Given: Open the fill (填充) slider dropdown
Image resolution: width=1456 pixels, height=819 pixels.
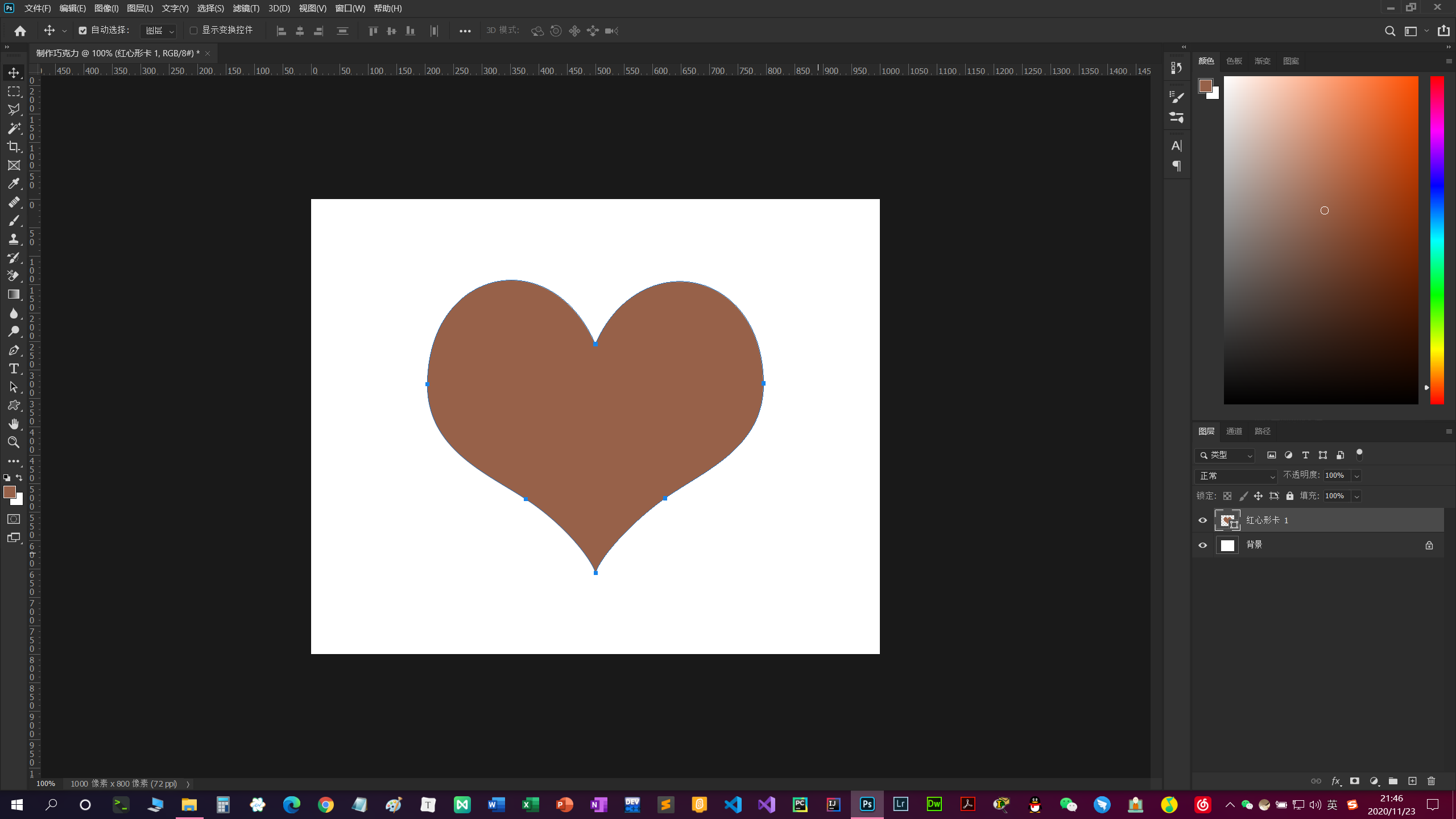Looking at the screenshot, I should 1356,497.
